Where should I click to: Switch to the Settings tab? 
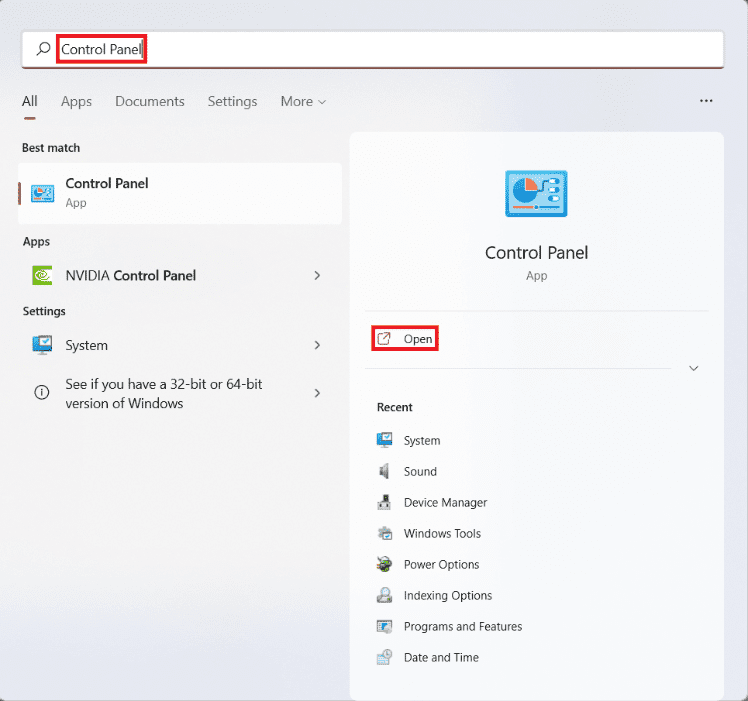pos(232,101)
